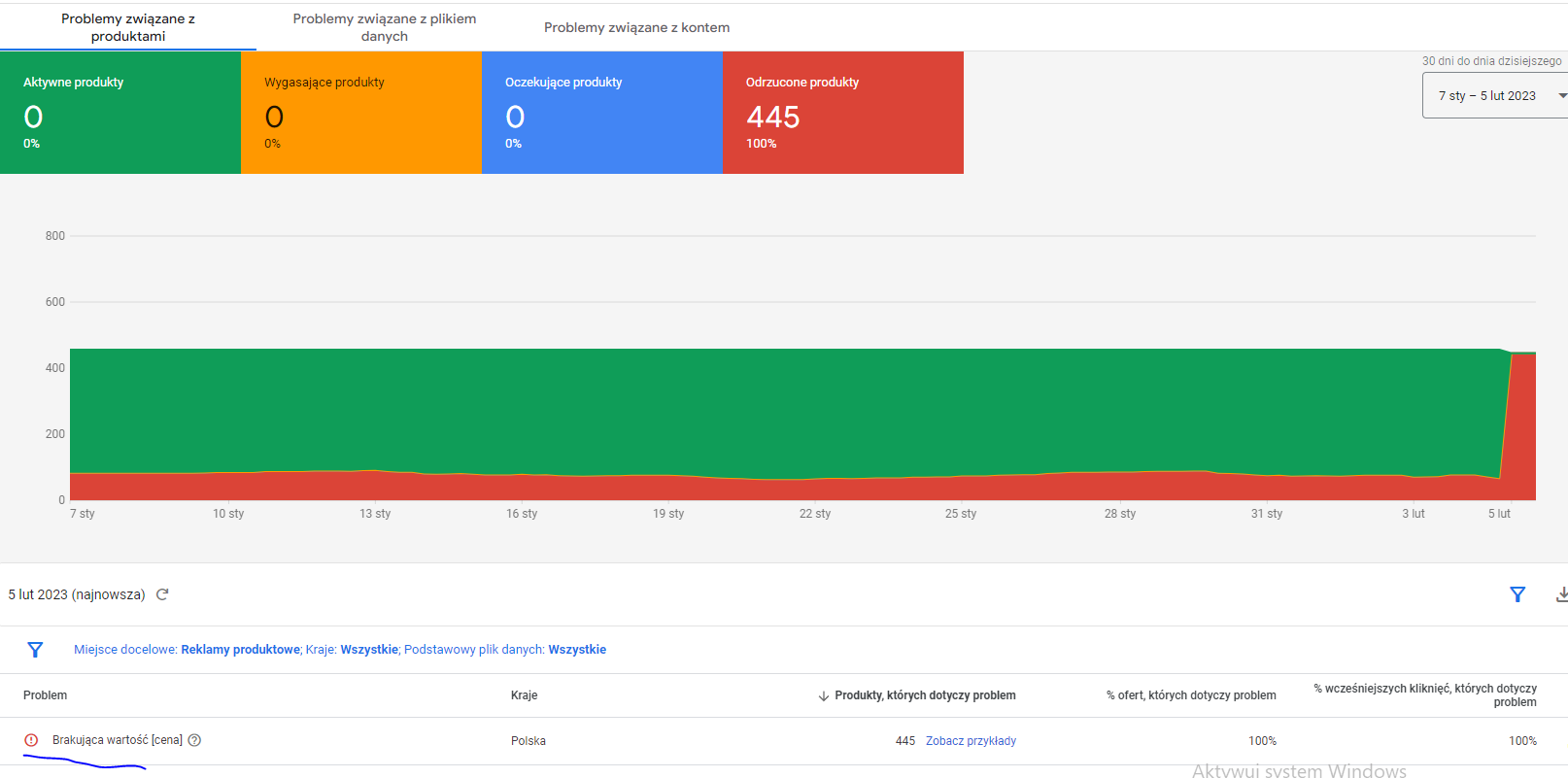This screenshot has height=778, width=1568.
Task: Open the dropdown arrow of the date picker
Action: point(1562,95)
